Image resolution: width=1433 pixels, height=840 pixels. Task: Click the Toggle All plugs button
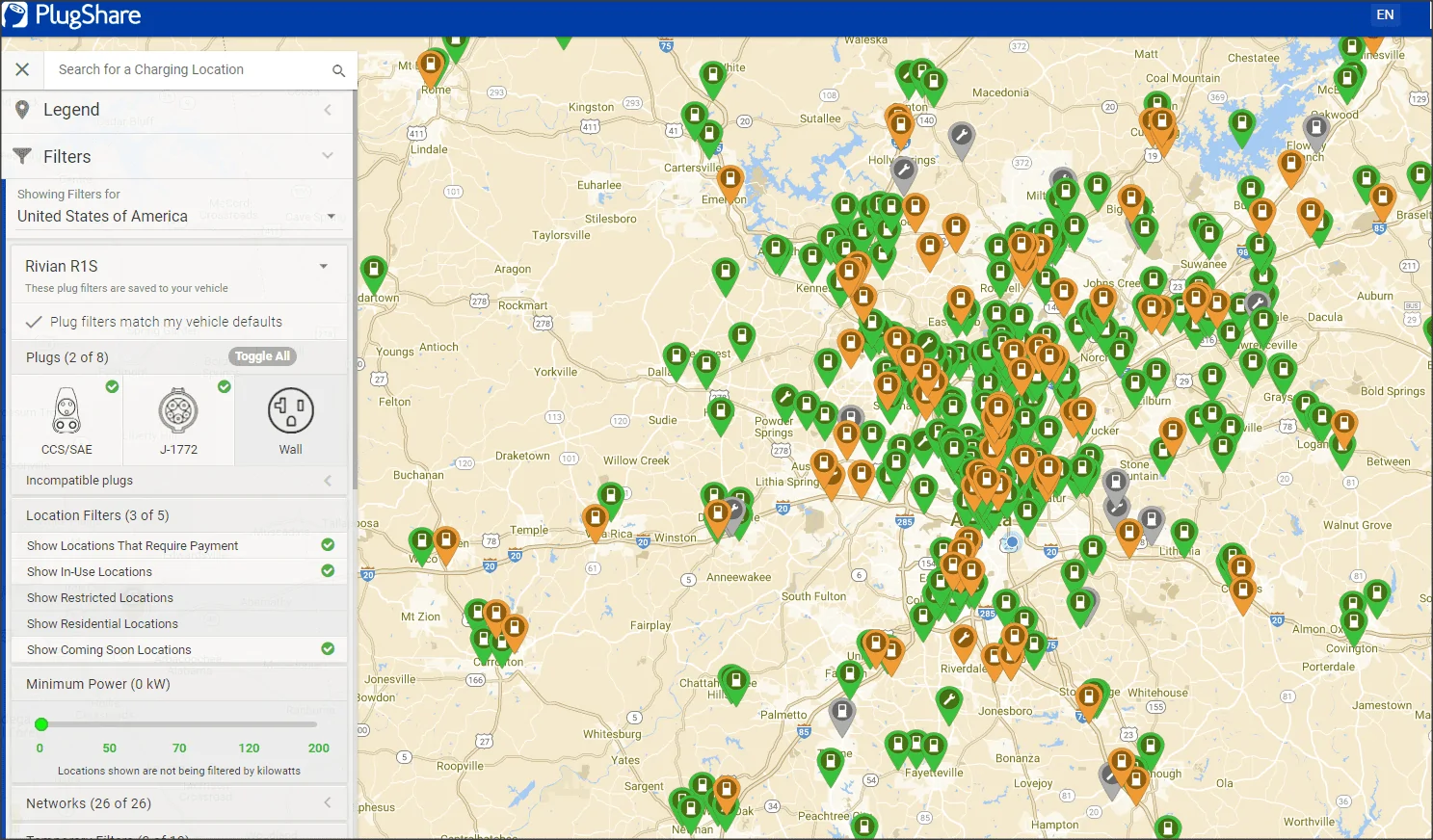pos(262,356)
